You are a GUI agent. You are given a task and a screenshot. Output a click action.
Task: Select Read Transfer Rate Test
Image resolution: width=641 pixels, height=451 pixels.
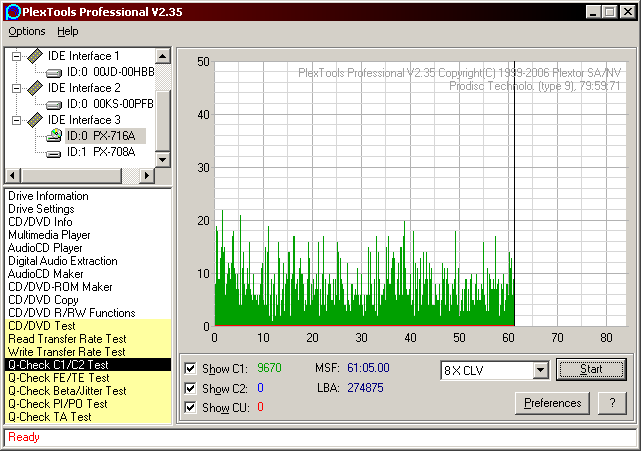[88, 339]
